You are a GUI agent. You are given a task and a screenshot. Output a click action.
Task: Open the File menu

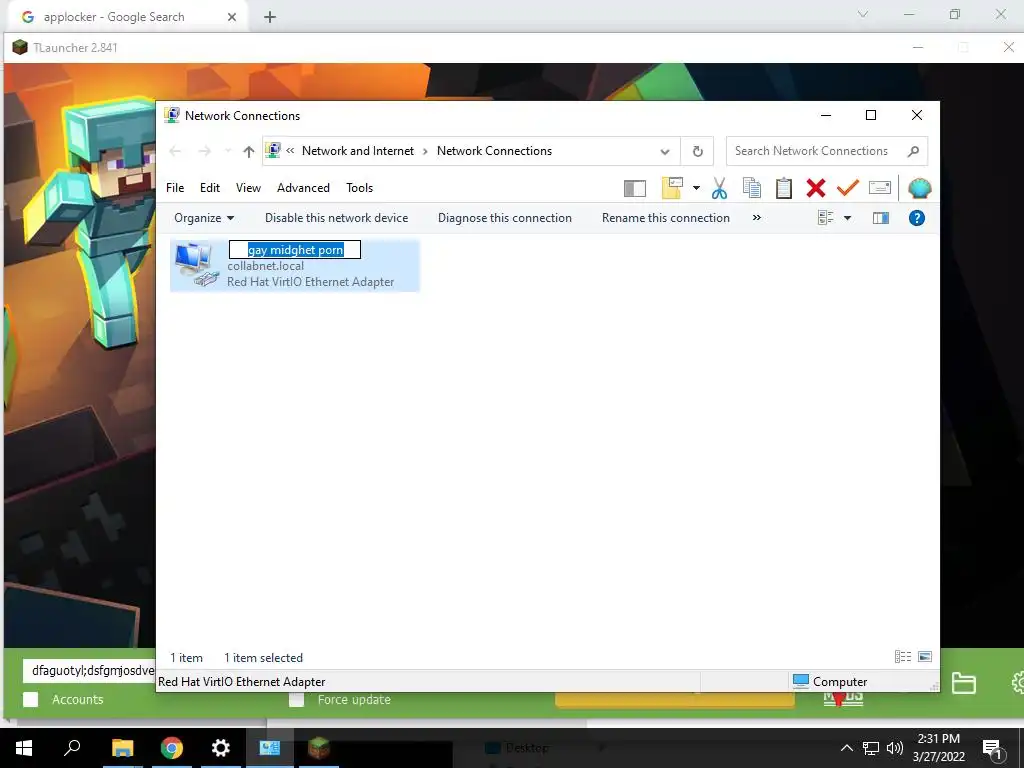click(x=175, y=188)
